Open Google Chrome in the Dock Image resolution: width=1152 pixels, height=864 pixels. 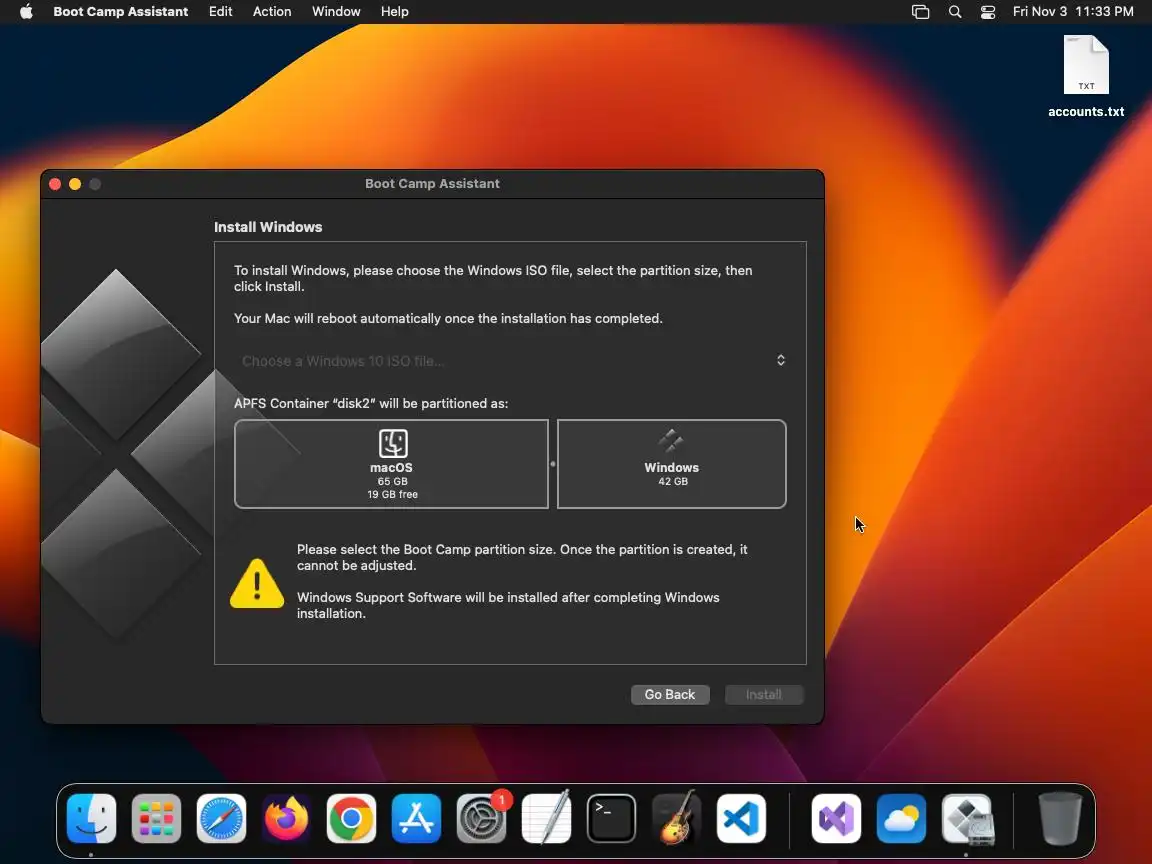(351, 818)
